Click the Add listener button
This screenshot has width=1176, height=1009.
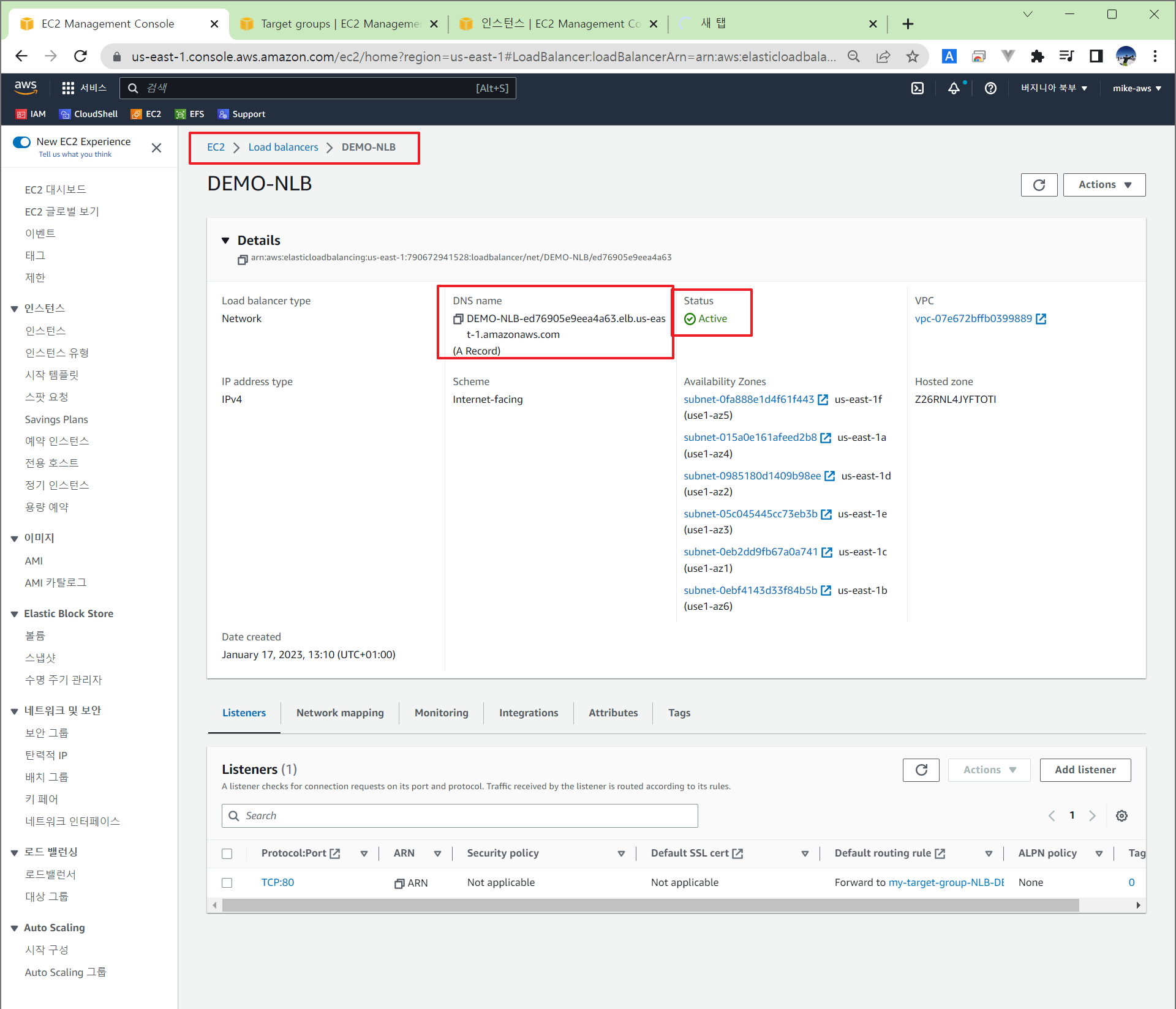tap(1085, 770)
